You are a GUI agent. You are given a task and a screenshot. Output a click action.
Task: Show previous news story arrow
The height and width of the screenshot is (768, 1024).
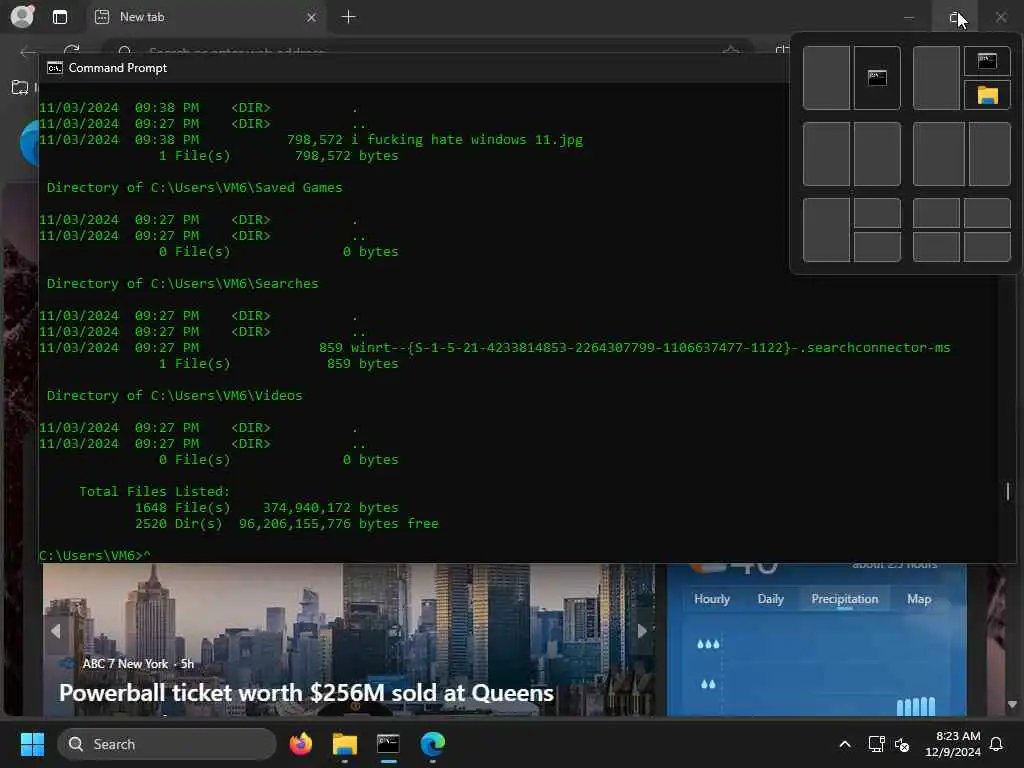click(x=56, y=631)
